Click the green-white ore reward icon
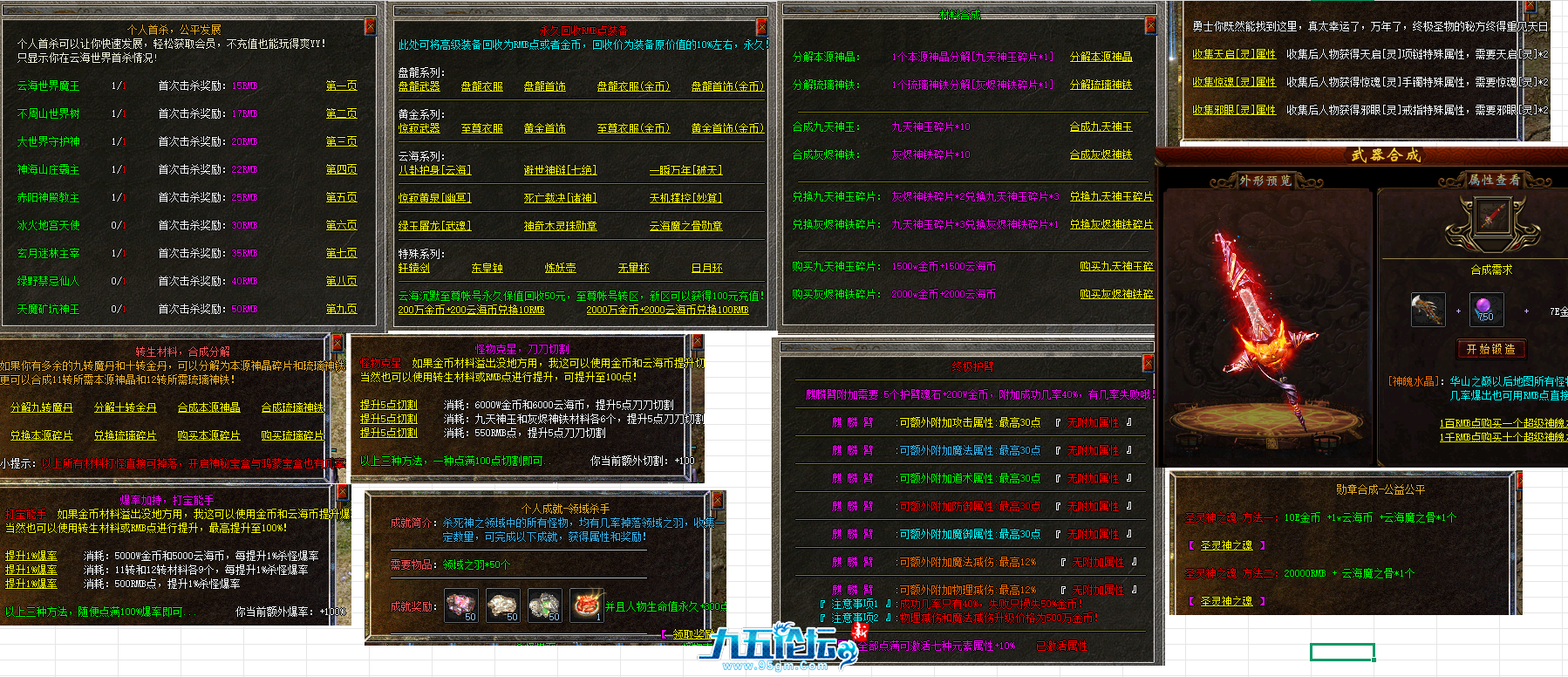The image size is (1568, 677). point(544,605)
